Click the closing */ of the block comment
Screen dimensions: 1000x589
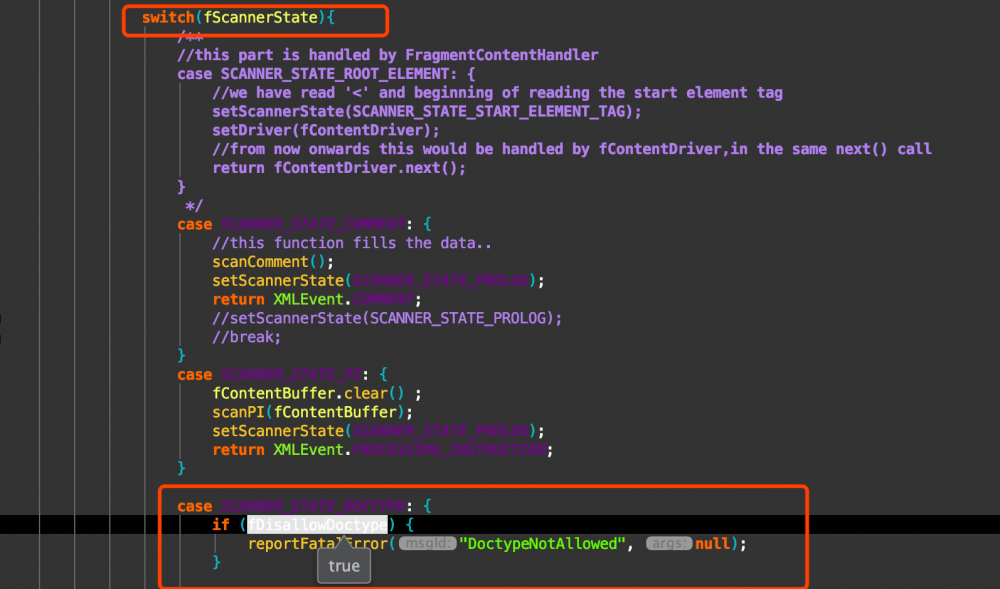click(x=194, y=205)
